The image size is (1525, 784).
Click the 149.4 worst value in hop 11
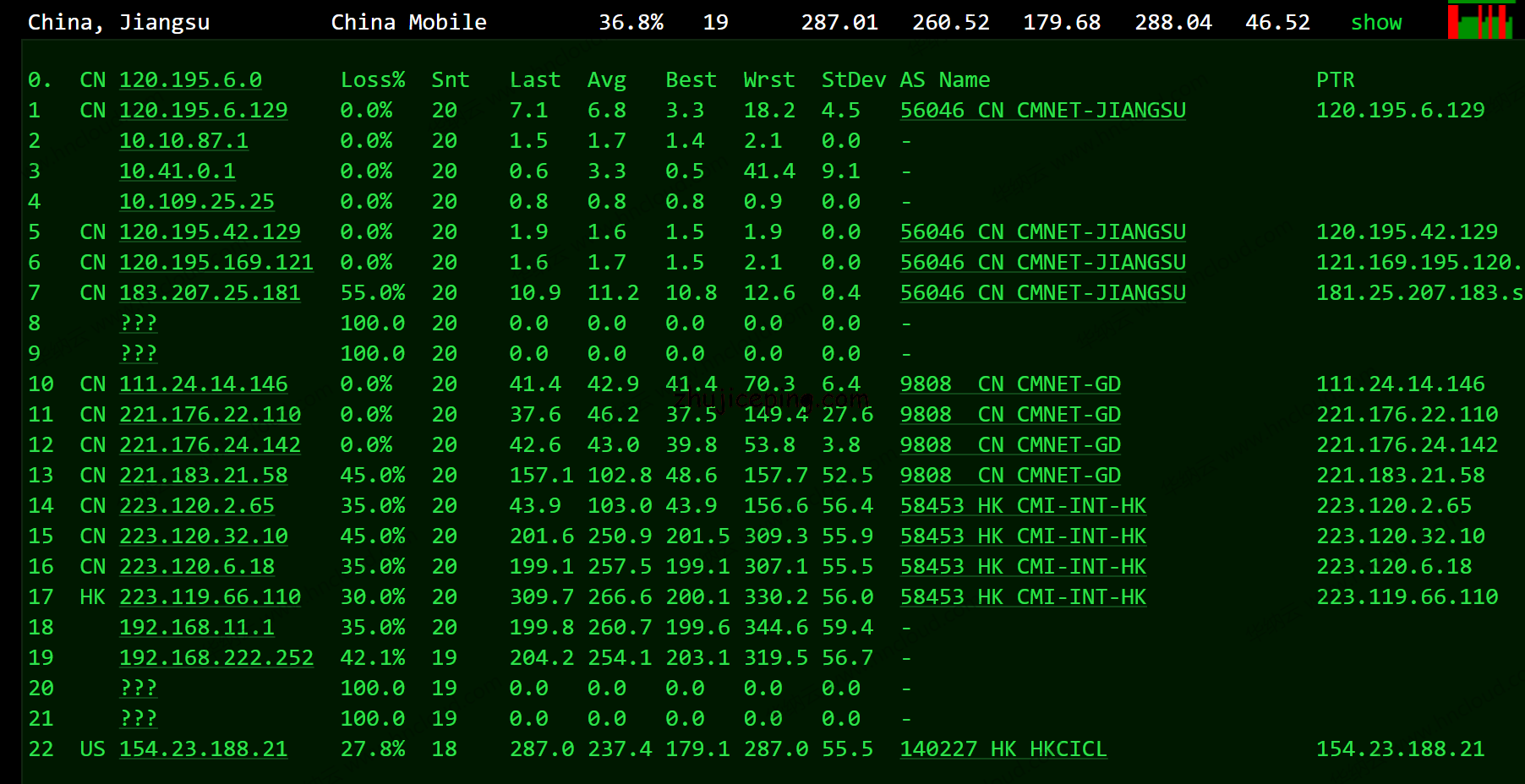coord(776,415)
